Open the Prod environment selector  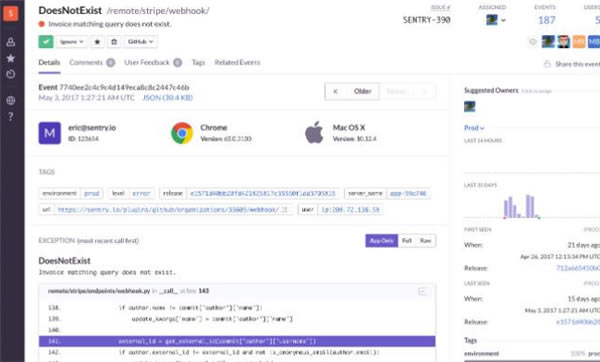pyautogui.click(x=474, y=128)
